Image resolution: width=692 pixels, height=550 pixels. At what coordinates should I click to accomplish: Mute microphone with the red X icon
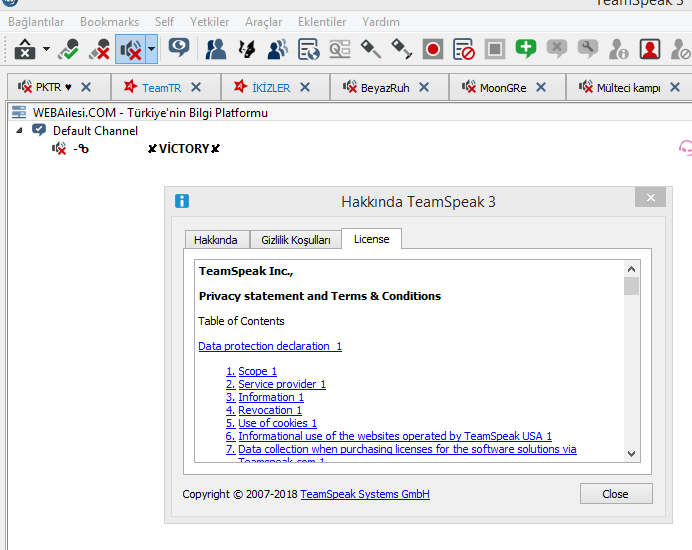pos(99,49)
